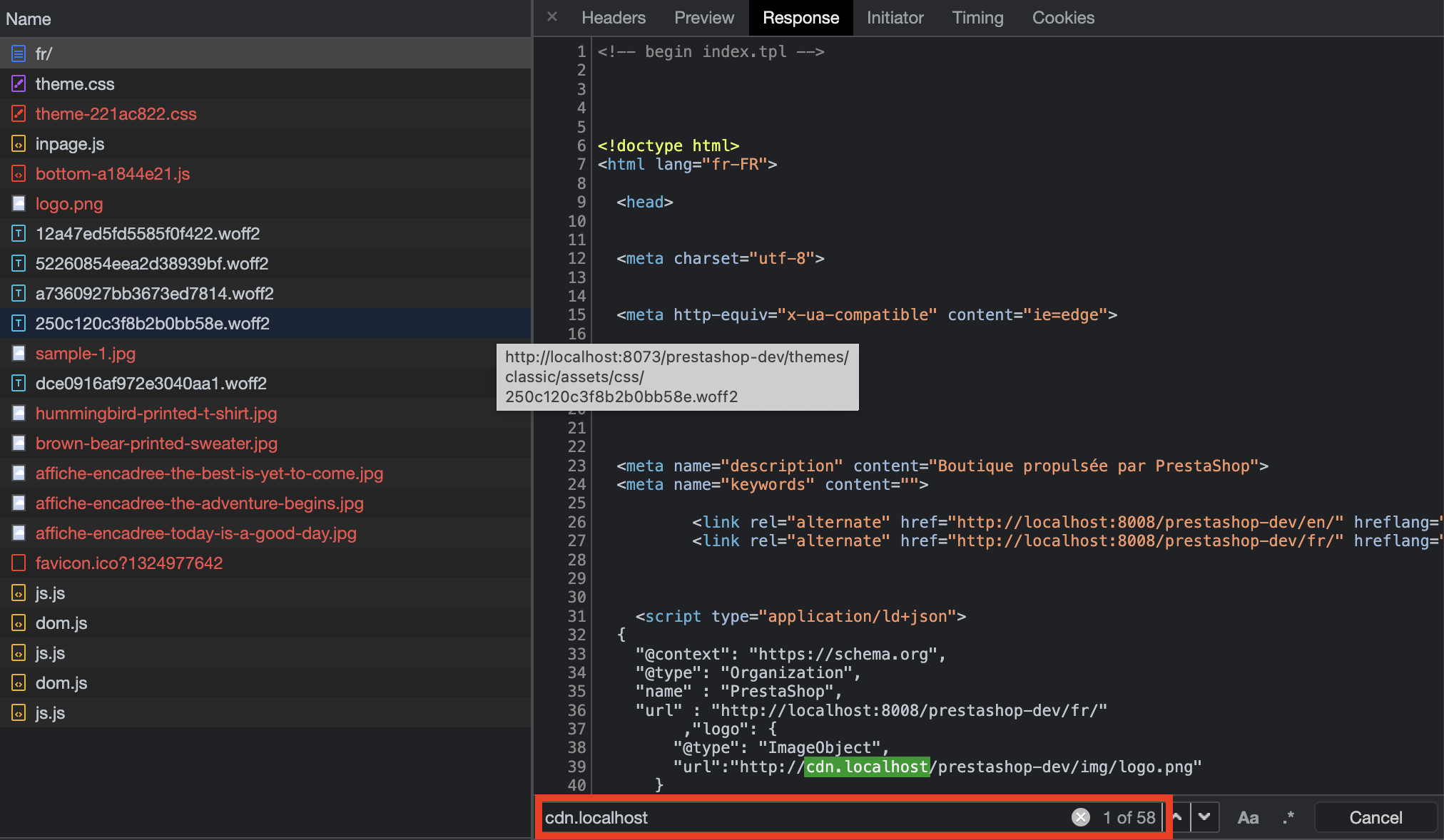Viewport: 1444px width, 840px height.
Task: Toggle case-sensitive search with the Aa control
Action: pyautogui.click(x=1248, y=817)
